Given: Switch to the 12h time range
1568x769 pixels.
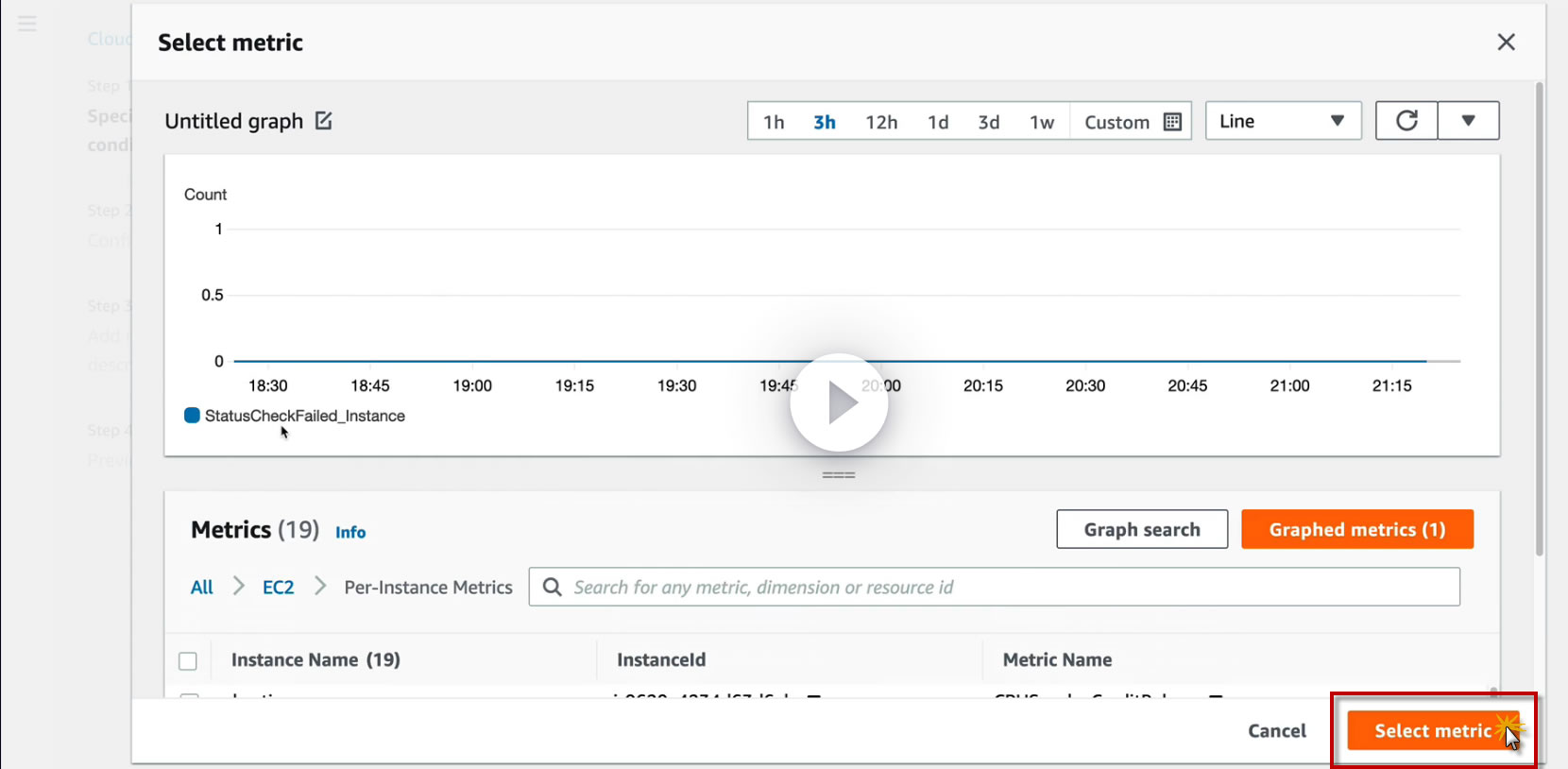Looking at the screenshot, I should click(881, 122).
